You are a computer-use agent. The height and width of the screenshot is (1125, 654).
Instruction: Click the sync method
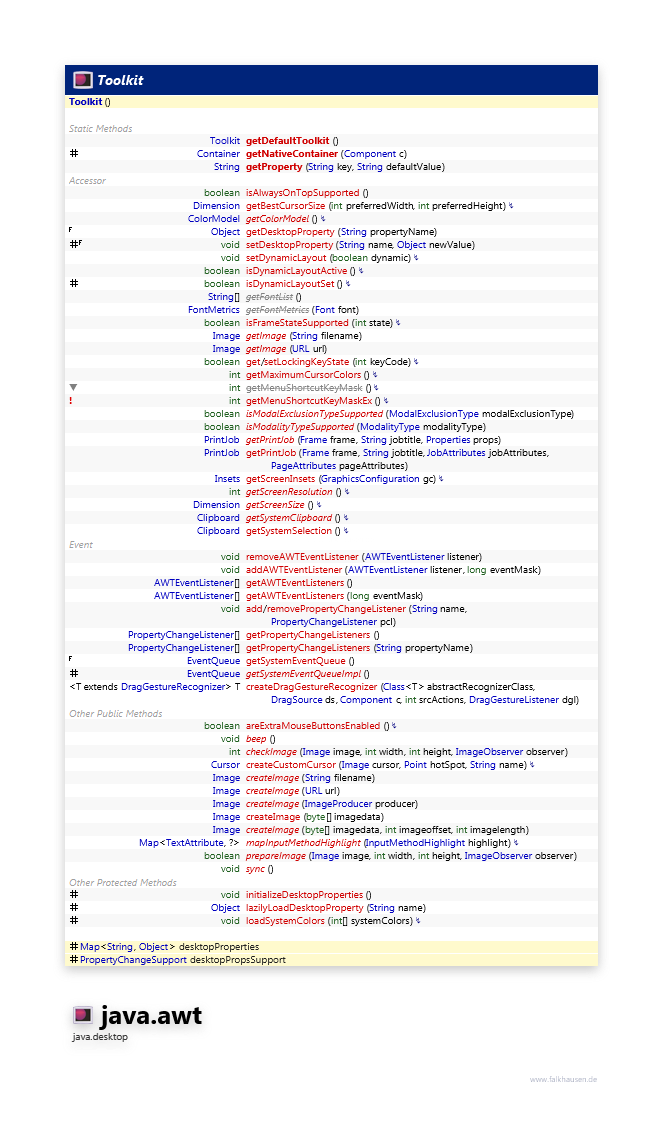(255, 869)
